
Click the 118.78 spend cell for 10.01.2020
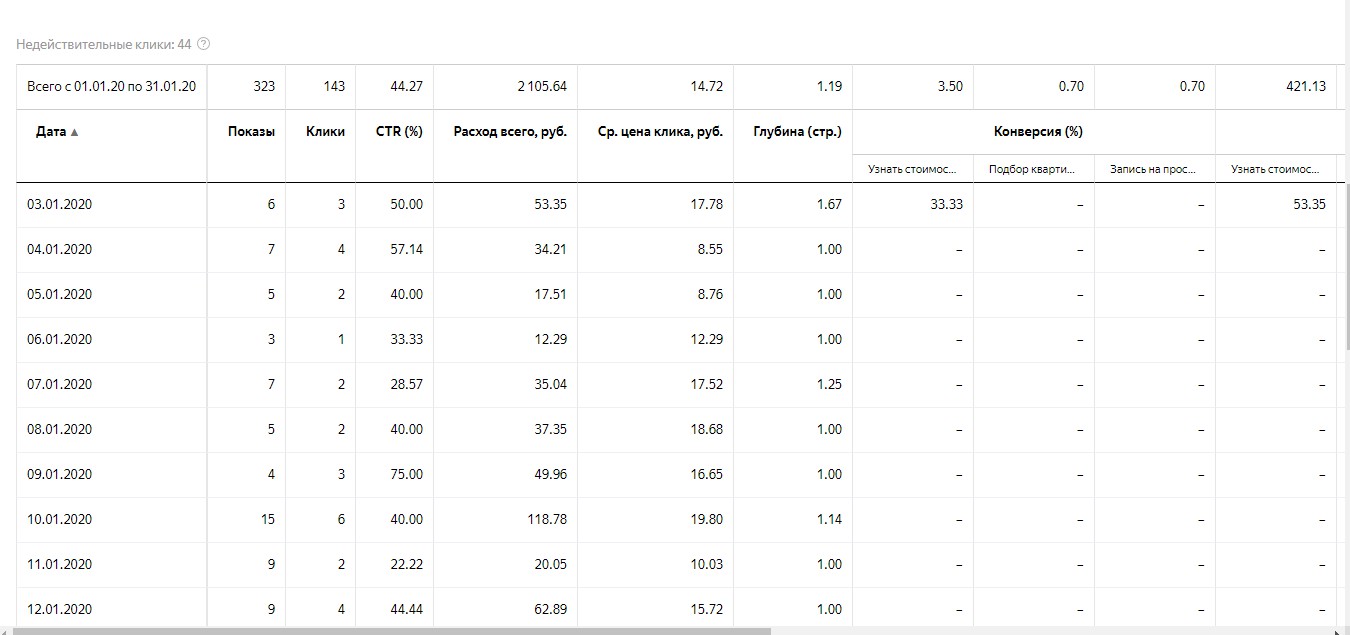pyautogui.click(x=546, y=519)
